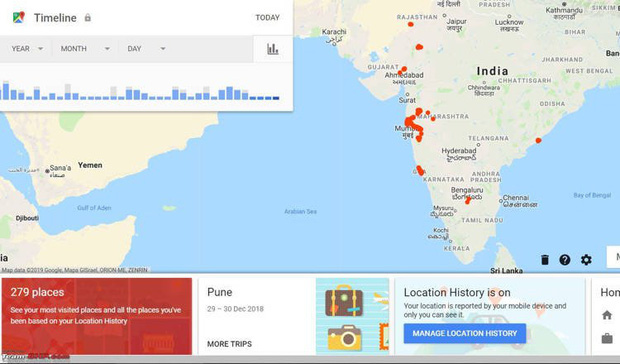Click MANAGE LOCATION HISTORY button

pos(465,333)
